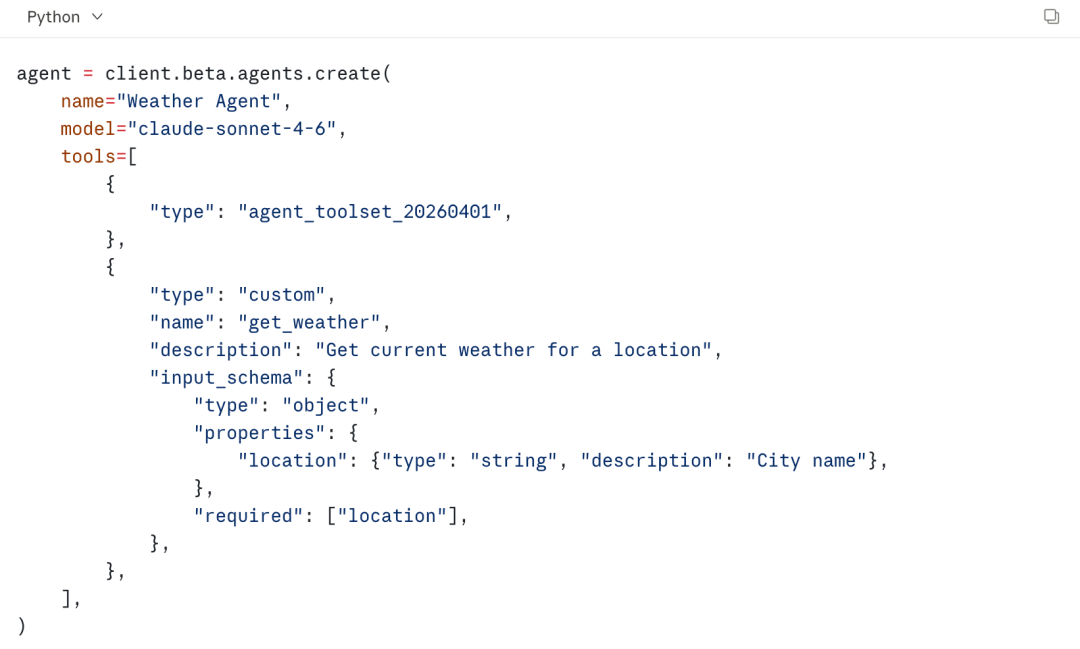Click the "object" type value
The width and height of the screenshot is (1080, 649).
325,405
